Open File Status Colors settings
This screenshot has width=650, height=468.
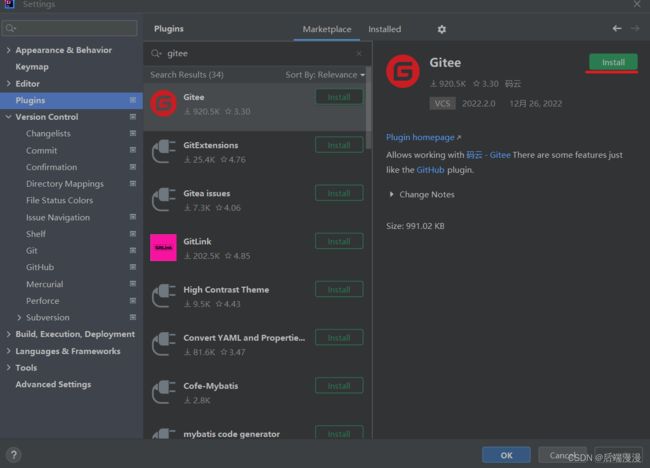[59, 200]
